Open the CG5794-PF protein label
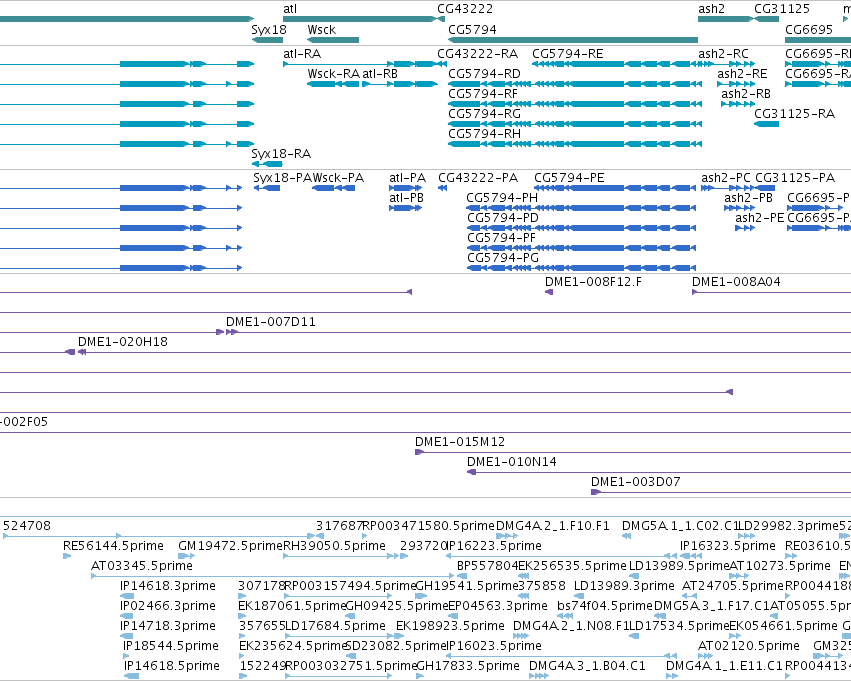 pos(501,238)
